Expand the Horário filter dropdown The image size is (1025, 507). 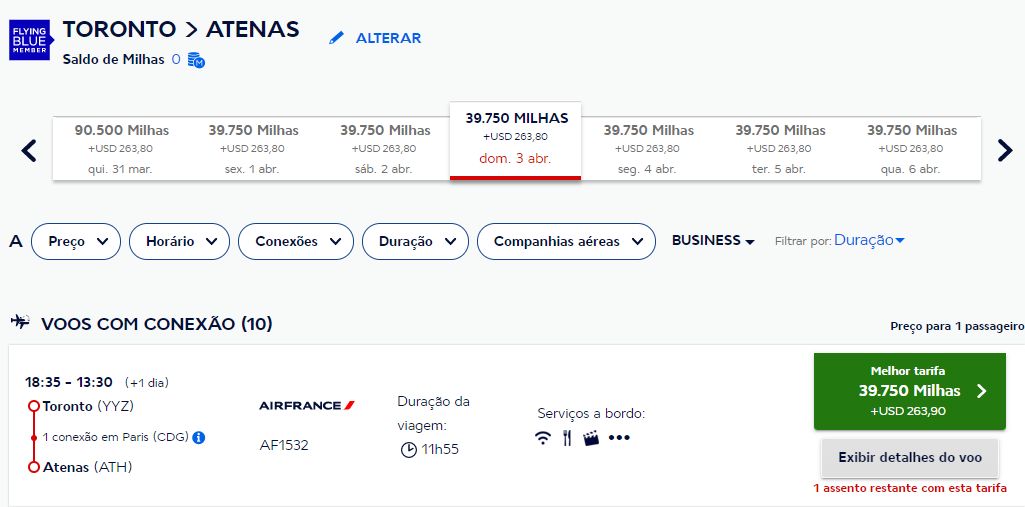point(179,242)
